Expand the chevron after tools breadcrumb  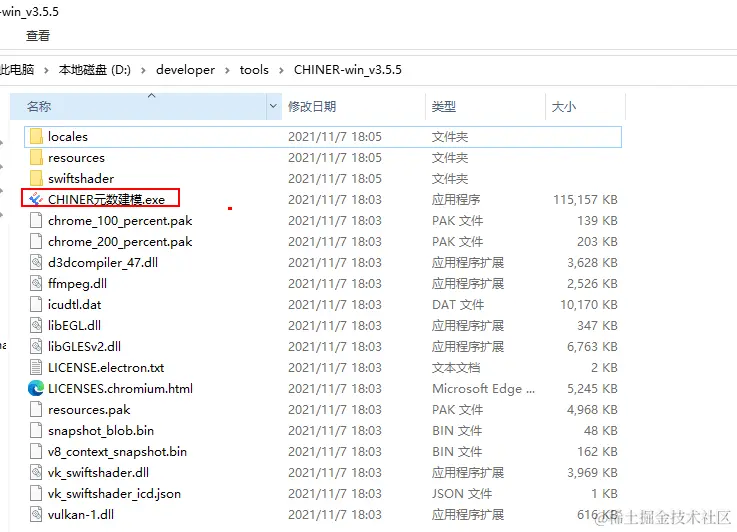281,70
